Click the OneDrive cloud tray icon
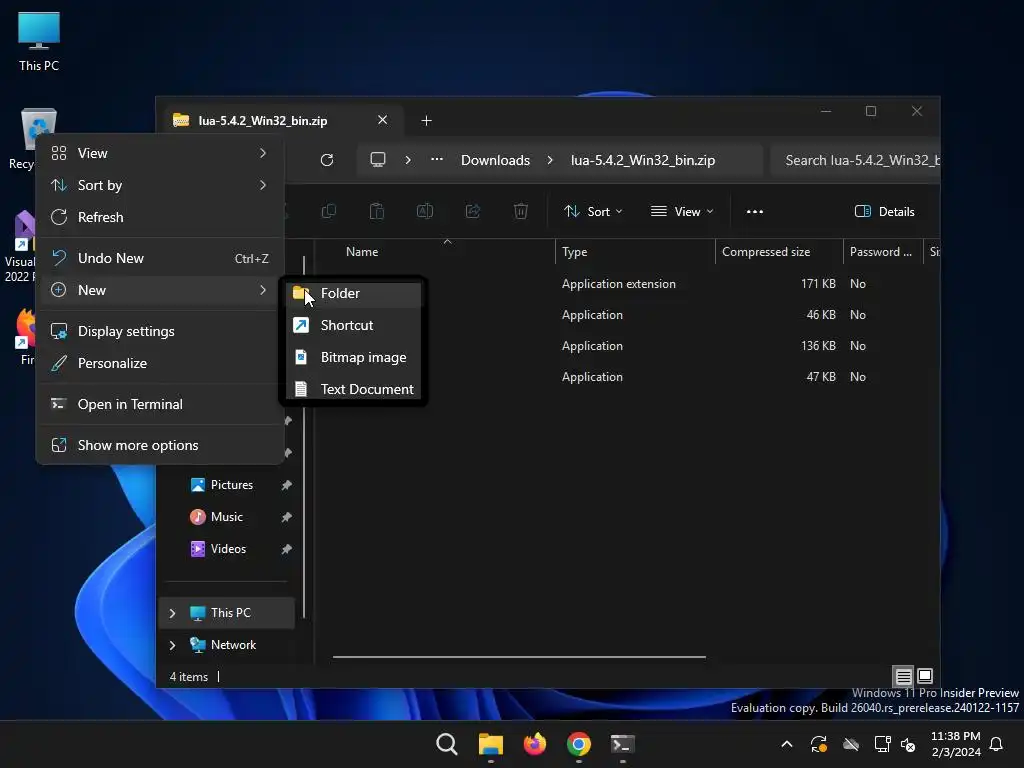The image size is (1024, 768). pos(851,744)
